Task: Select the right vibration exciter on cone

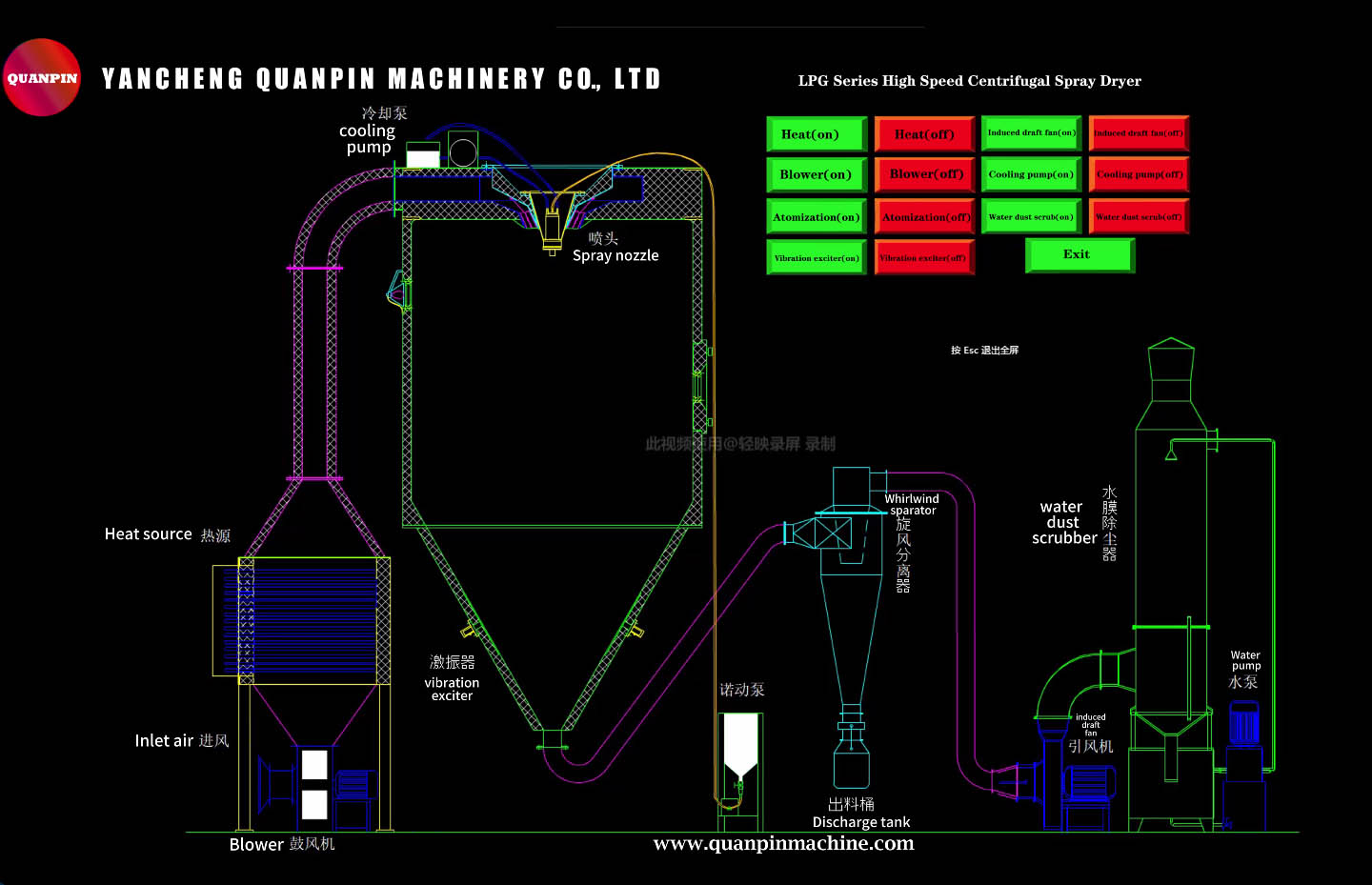Action: point(635,630)
